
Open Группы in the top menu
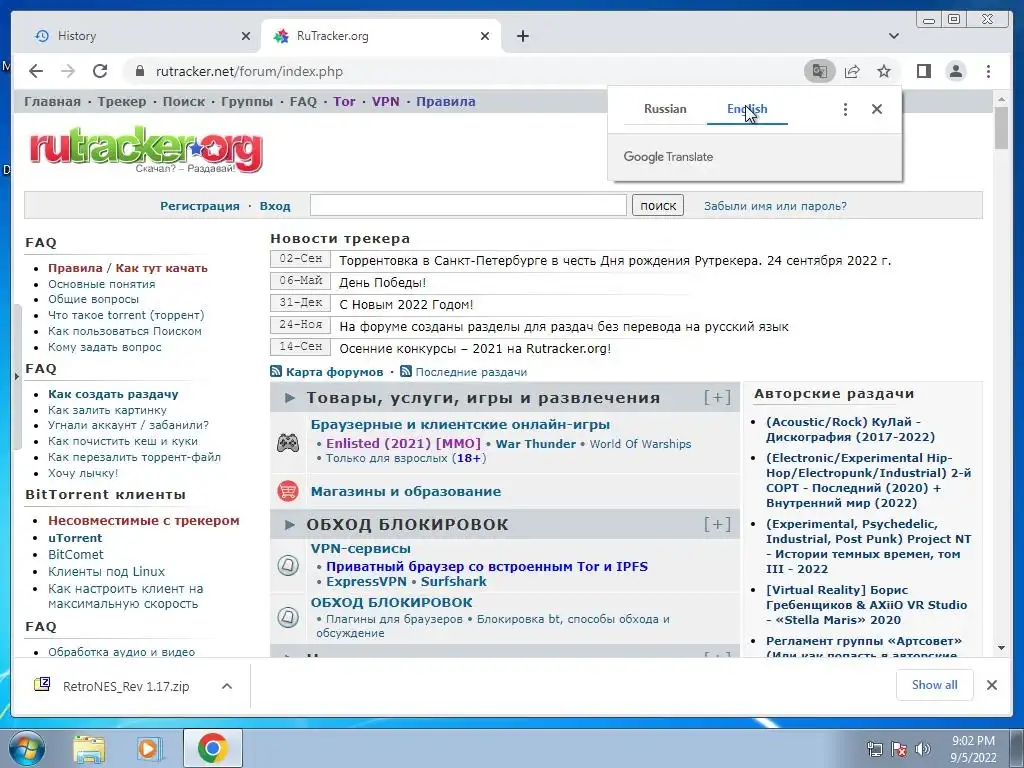(x=247, y=101)
